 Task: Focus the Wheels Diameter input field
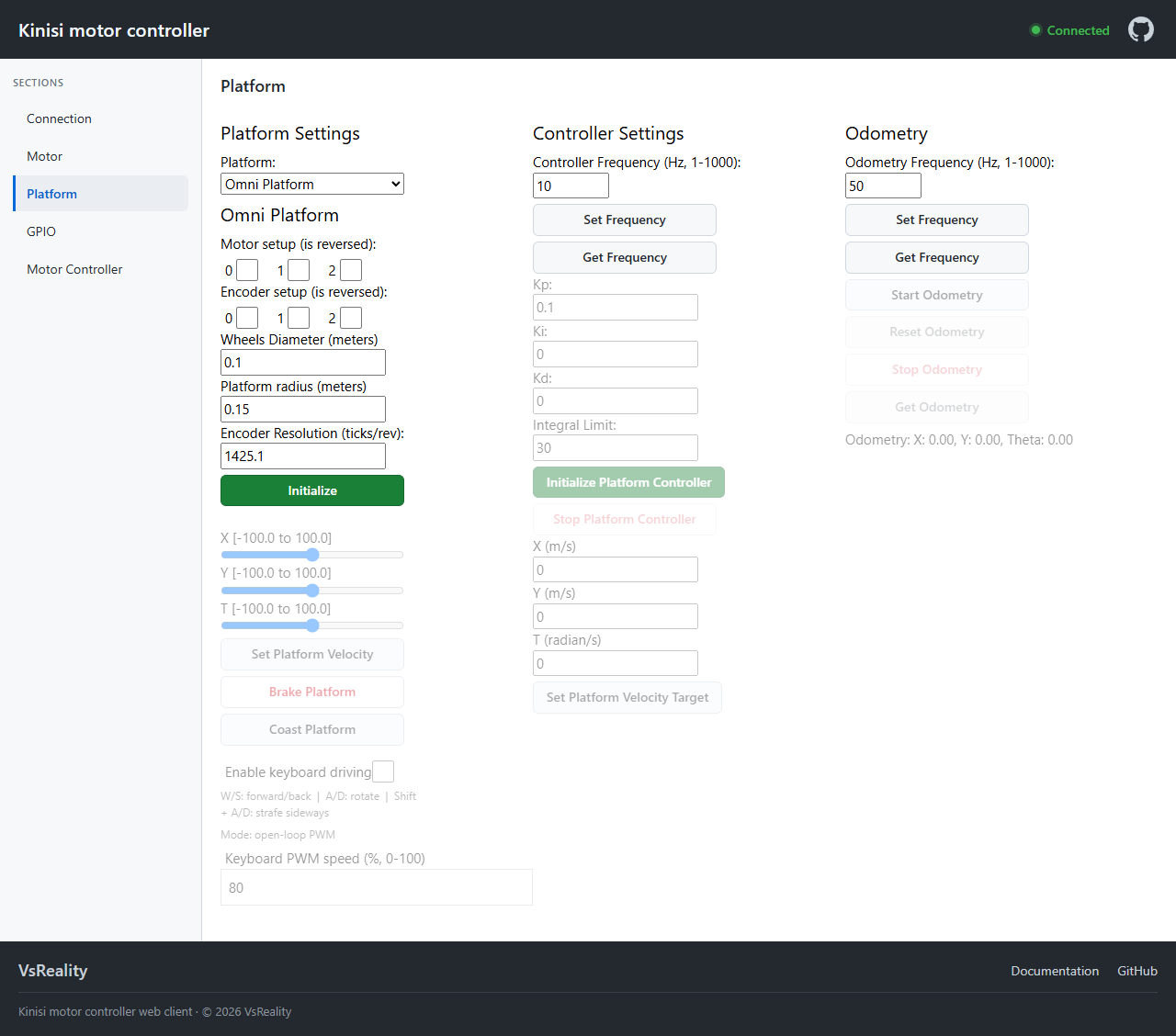pyautogui.click(x=303, y=363)
